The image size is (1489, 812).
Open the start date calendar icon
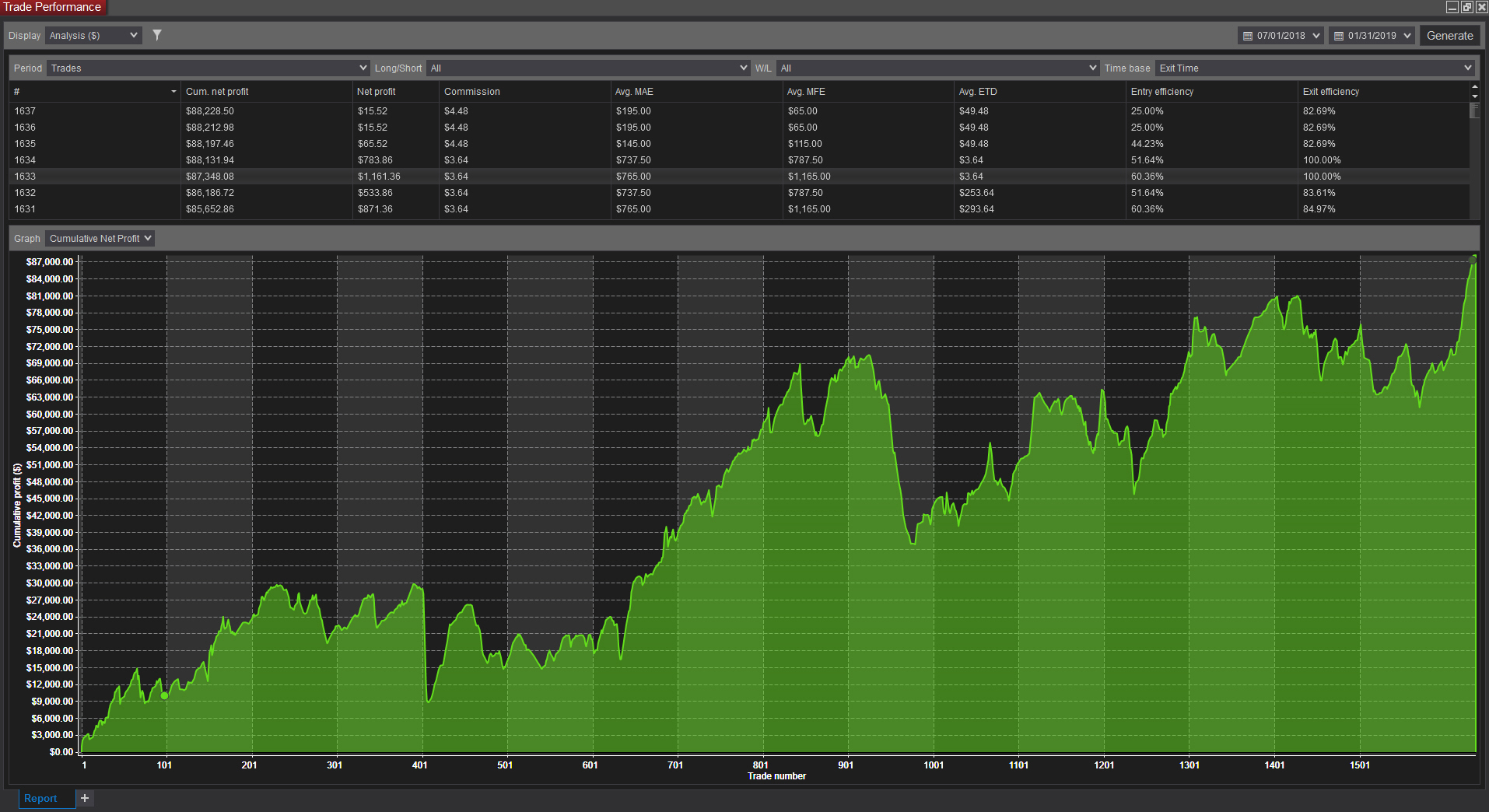coord(1248,36)
